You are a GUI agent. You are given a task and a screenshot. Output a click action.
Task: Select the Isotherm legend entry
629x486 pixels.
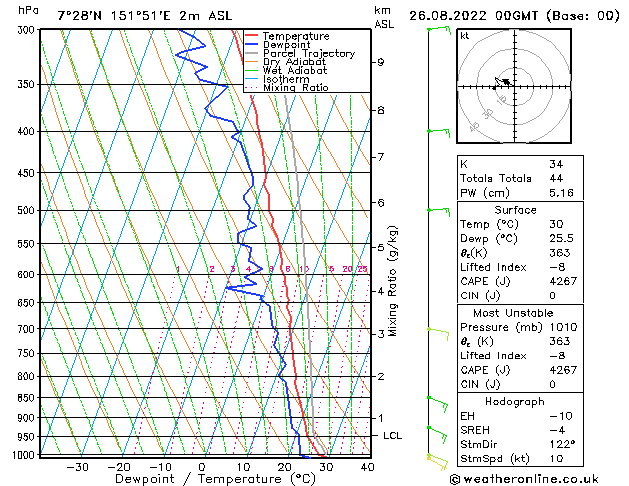point(286,79)
